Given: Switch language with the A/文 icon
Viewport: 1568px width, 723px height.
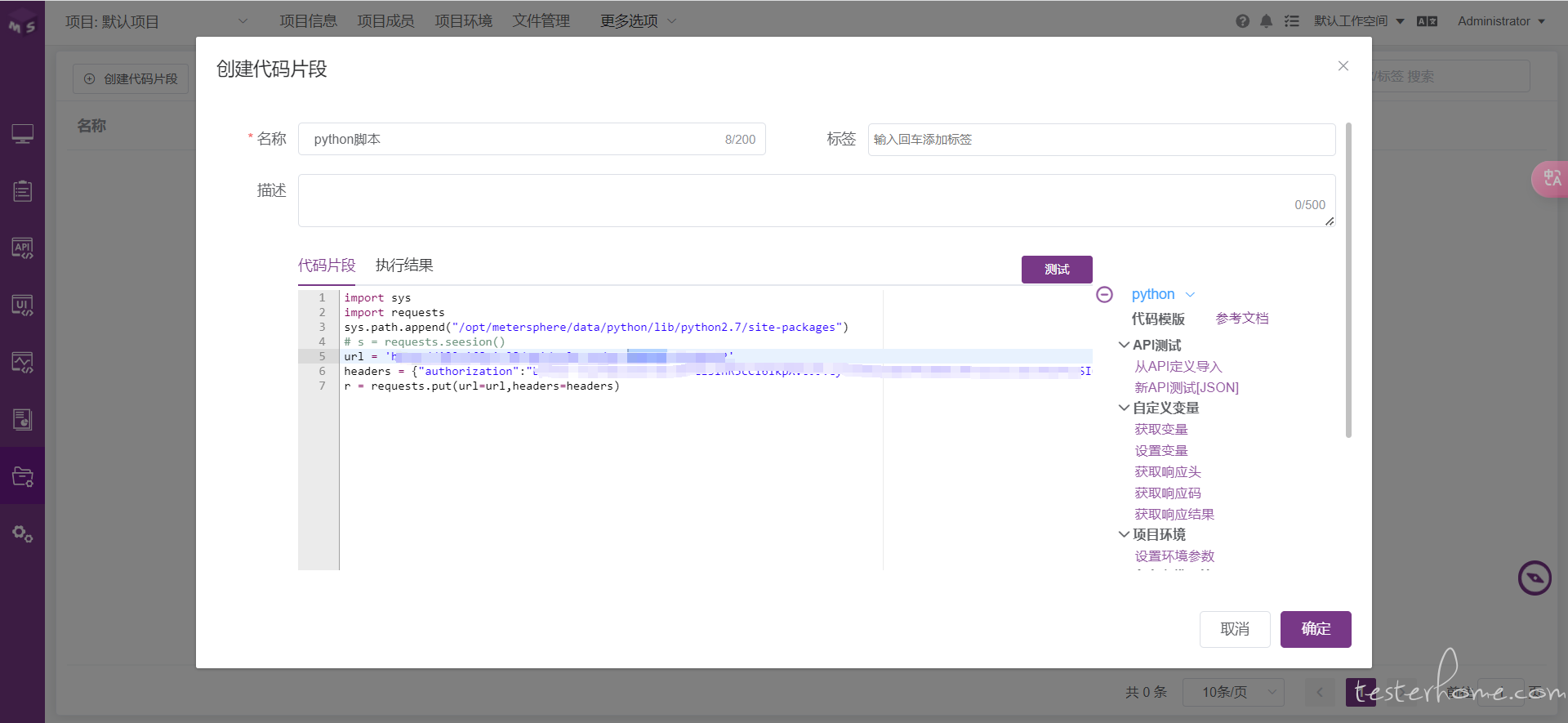Looking at the screenshot, I should pyautogui.click(x=1427, y=21).
